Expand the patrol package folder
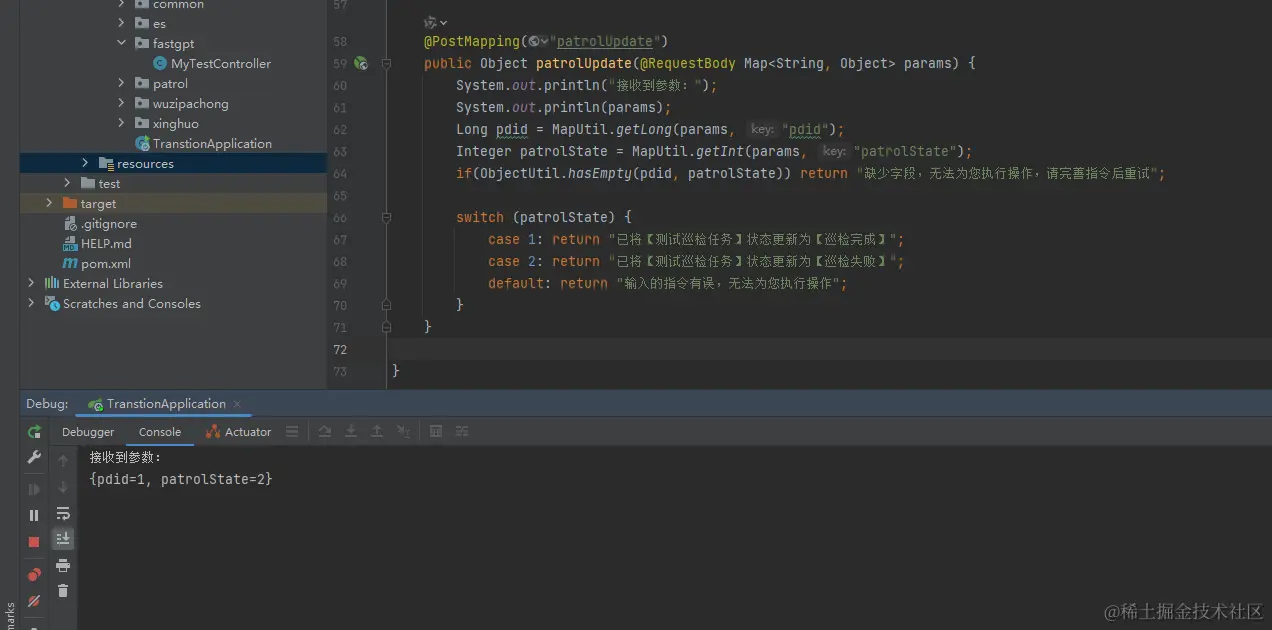1272x630 pixels. 122,83
